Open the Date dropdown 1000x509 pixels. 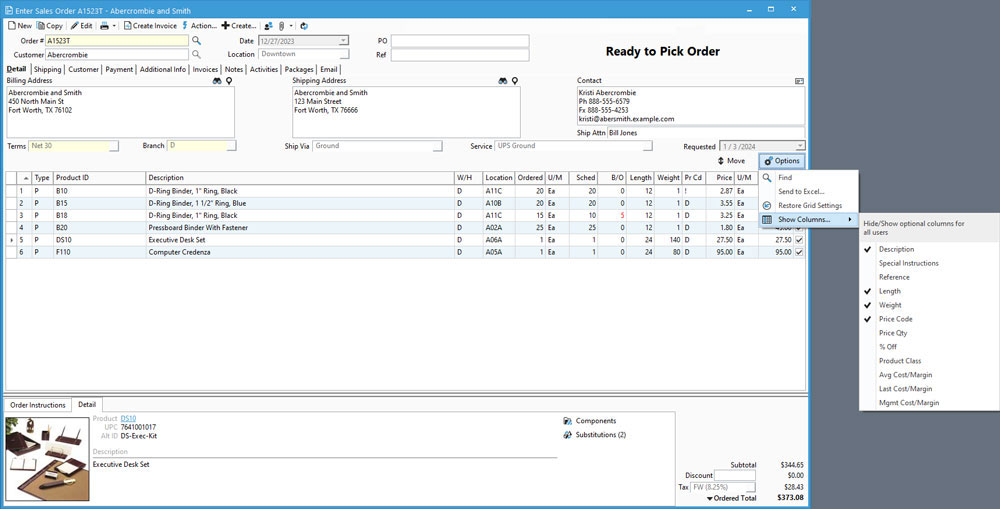click(x=343, y=41)
